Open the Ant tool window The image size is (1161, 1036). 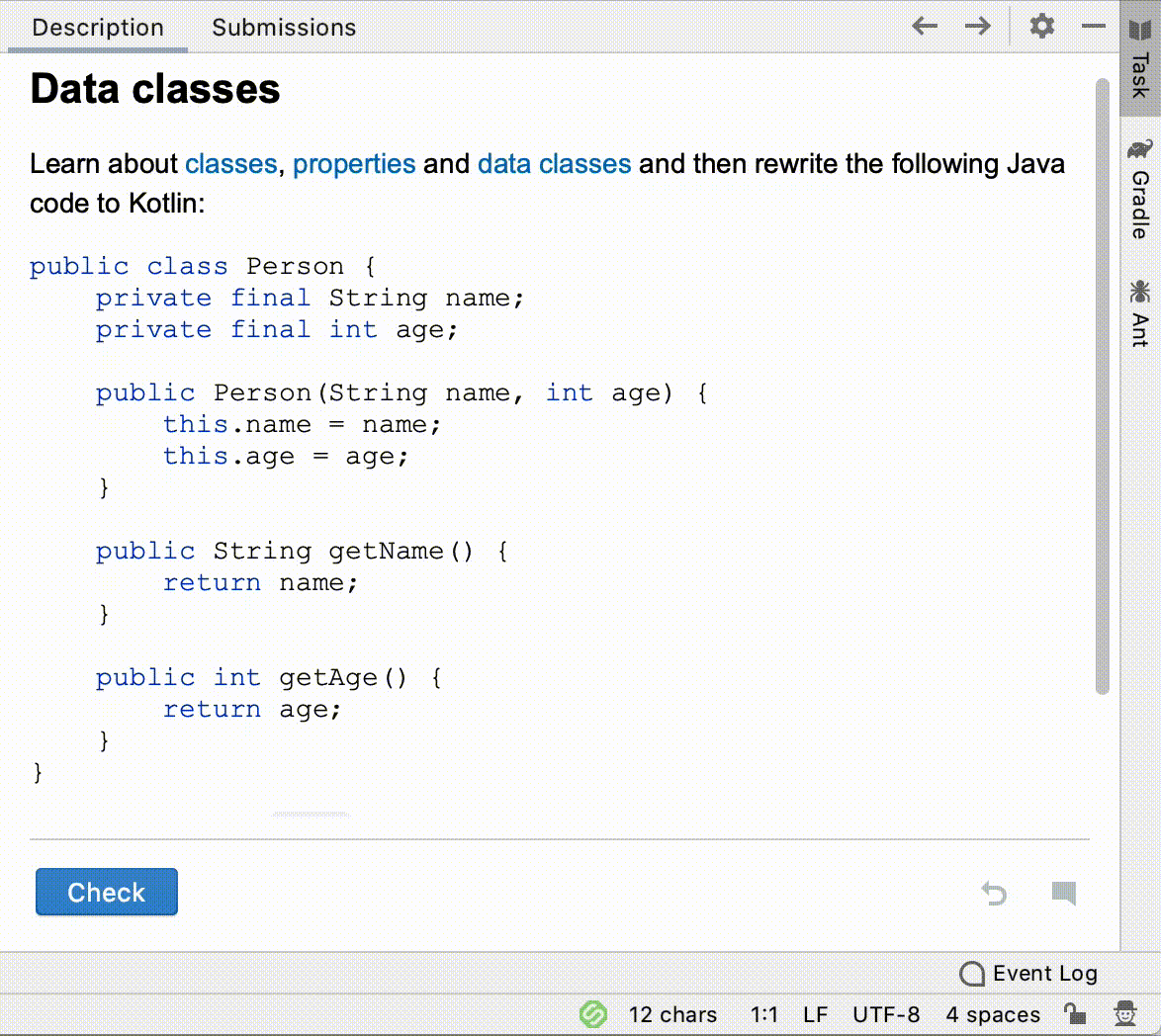pyautogui.click(x=1140, y=313)
